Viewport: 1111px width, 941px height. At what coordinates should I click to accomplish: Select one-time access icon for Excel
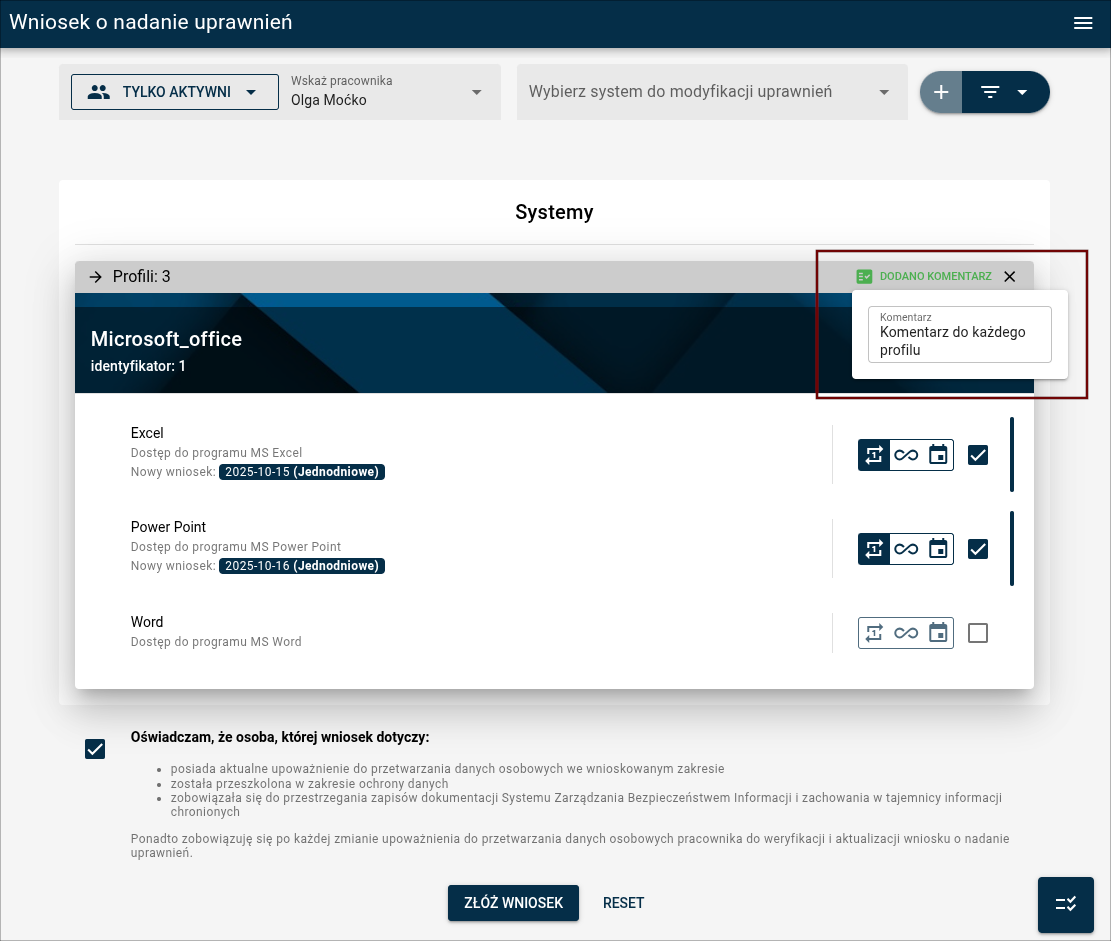[874, 455]
